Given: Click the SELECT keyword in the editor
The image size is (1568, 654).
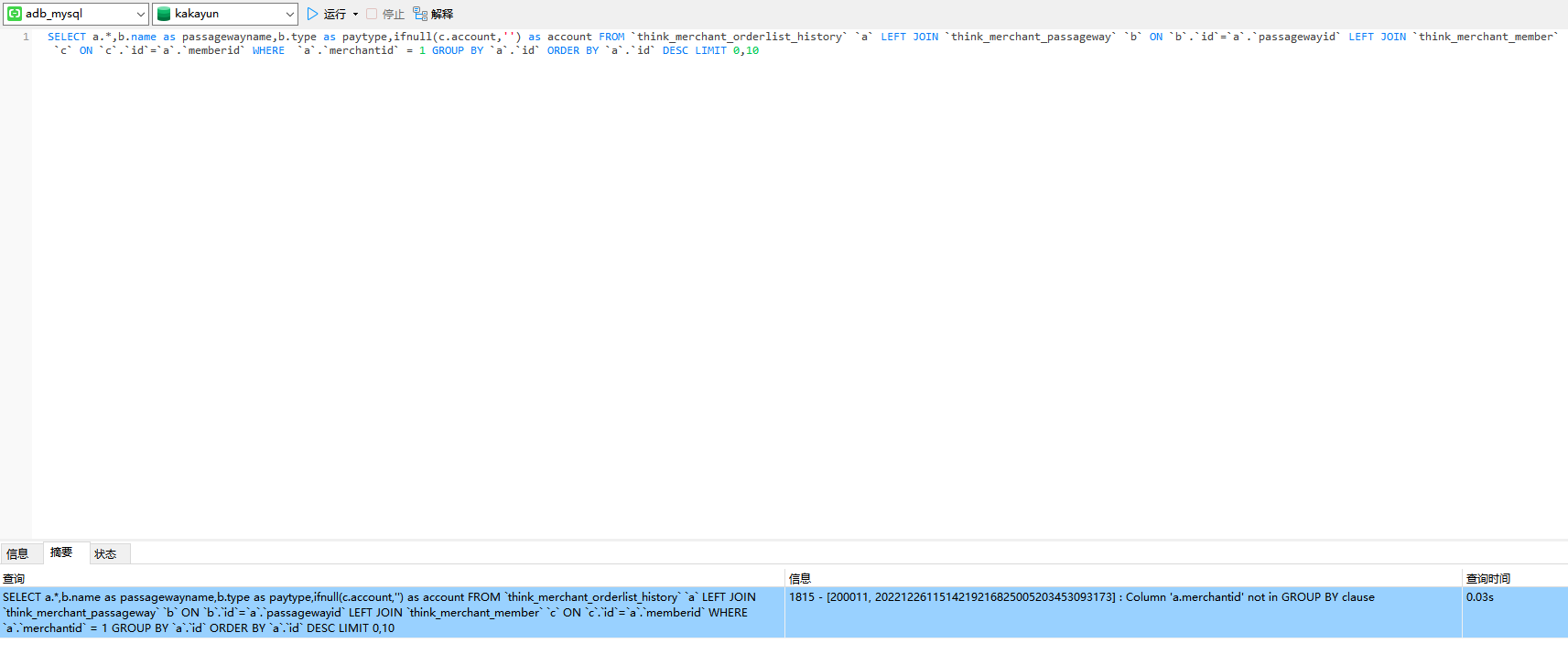Looking at the screenshot, I should click(67, 37).
